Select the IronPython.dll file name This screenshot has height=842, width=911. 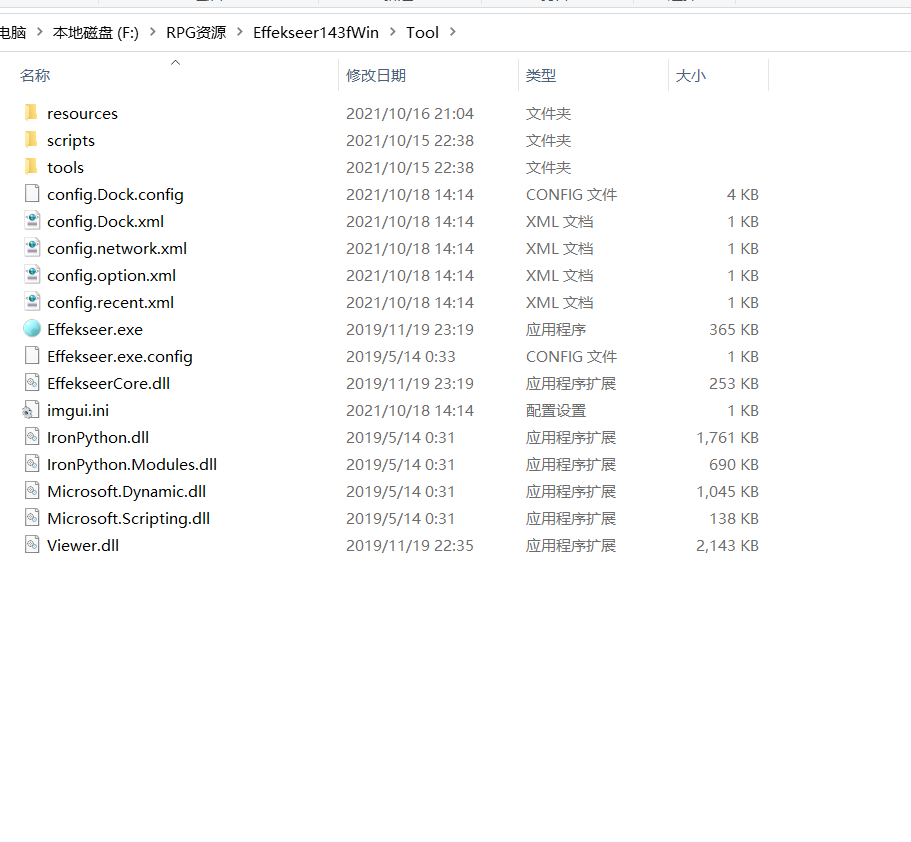tap(98, 438)
